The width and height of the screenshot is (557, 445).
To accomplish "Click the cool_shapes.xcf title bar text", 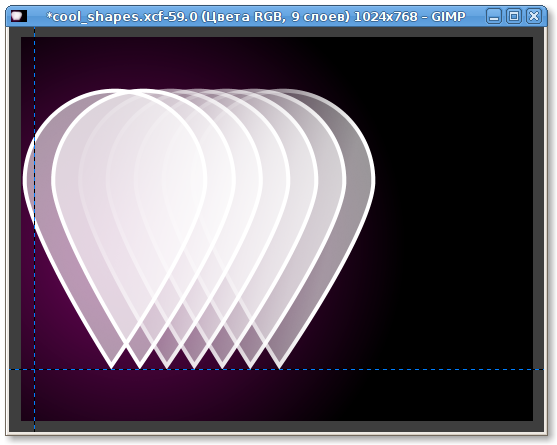I will (256, 16).
